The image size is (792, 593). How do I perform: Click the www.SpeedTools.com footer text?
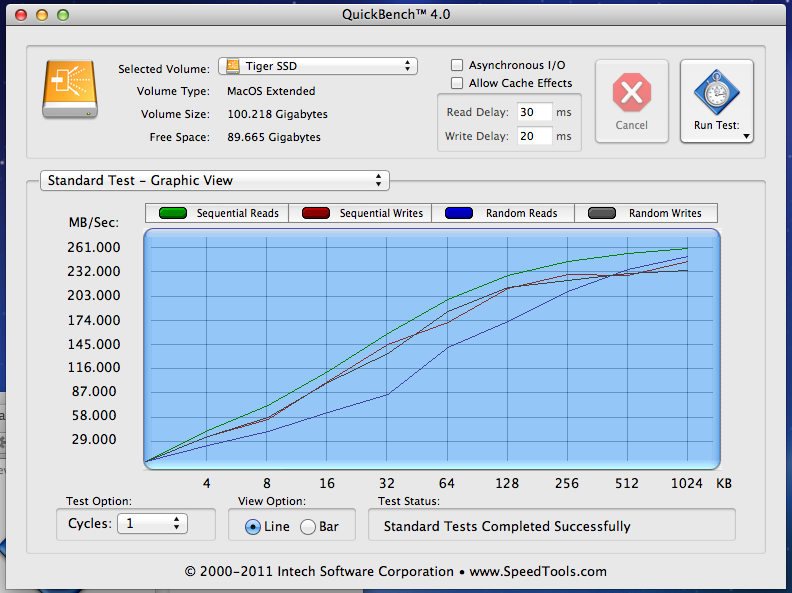click(538, 572)
